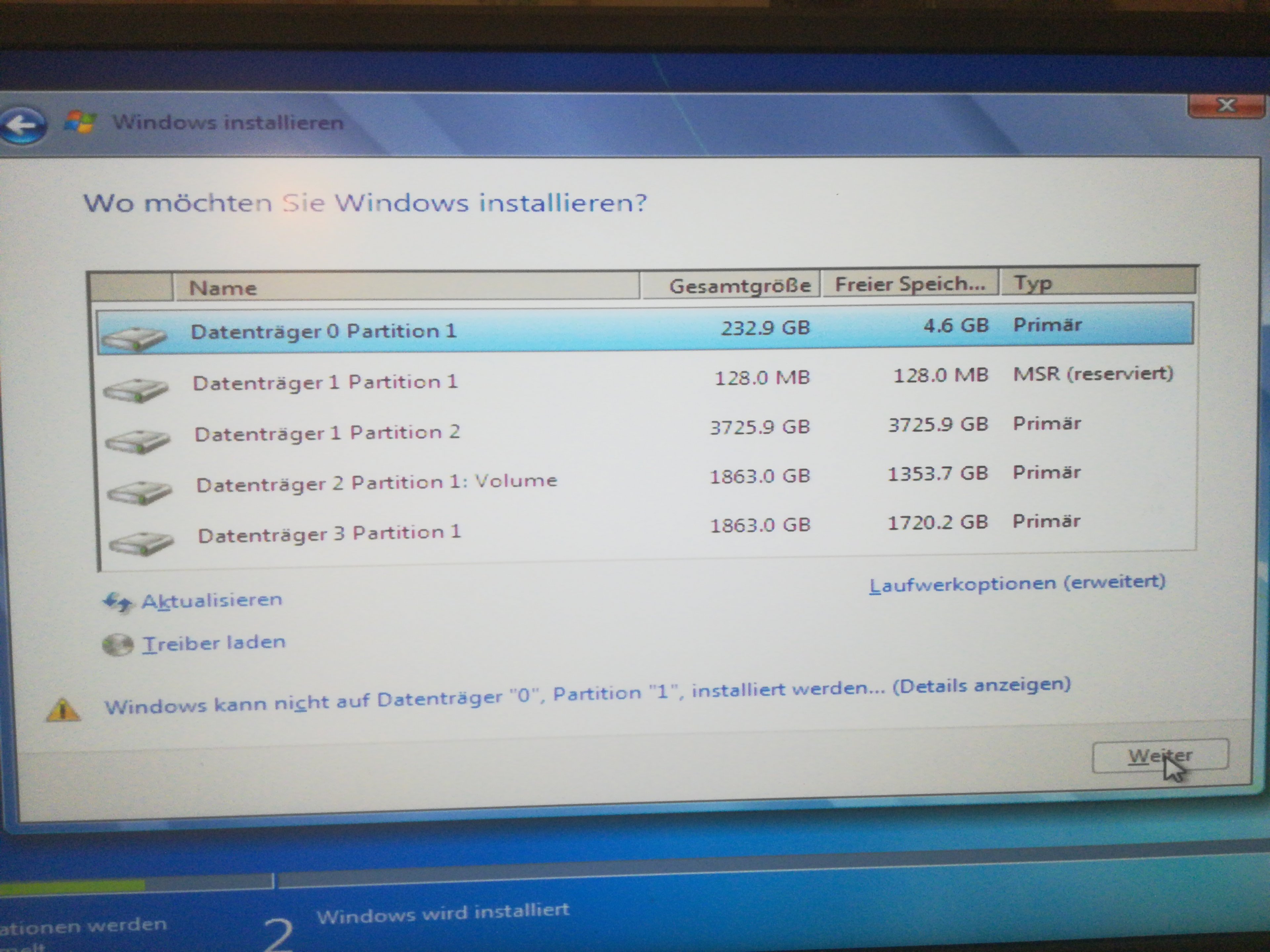This screenshot has height=952, width=1270.
Task: Click the Treiber laden disc icon
Action: point(118,645)
